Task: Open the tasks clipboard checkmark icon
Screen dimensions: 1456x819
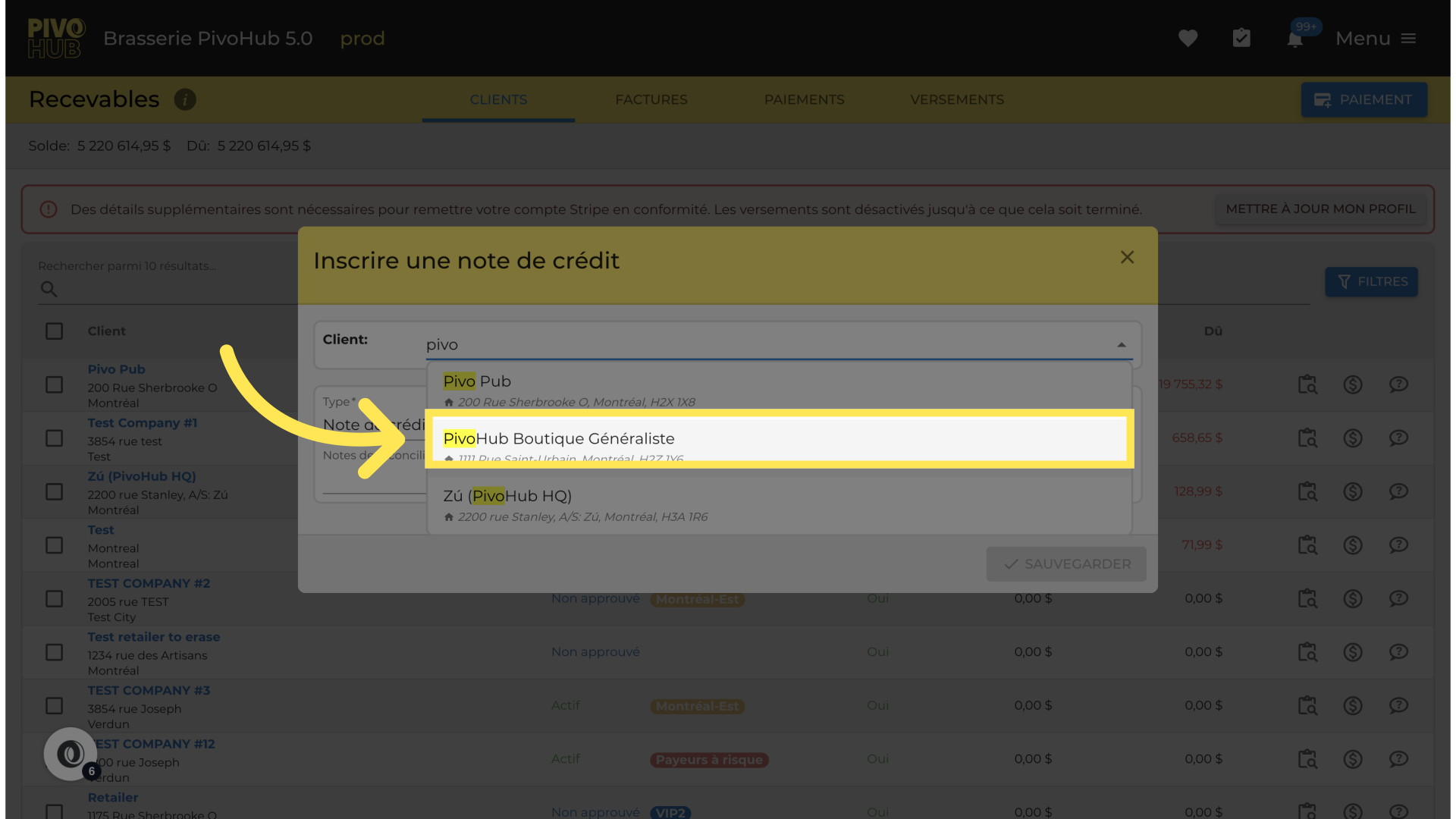Action: (x=1241, y=39)
